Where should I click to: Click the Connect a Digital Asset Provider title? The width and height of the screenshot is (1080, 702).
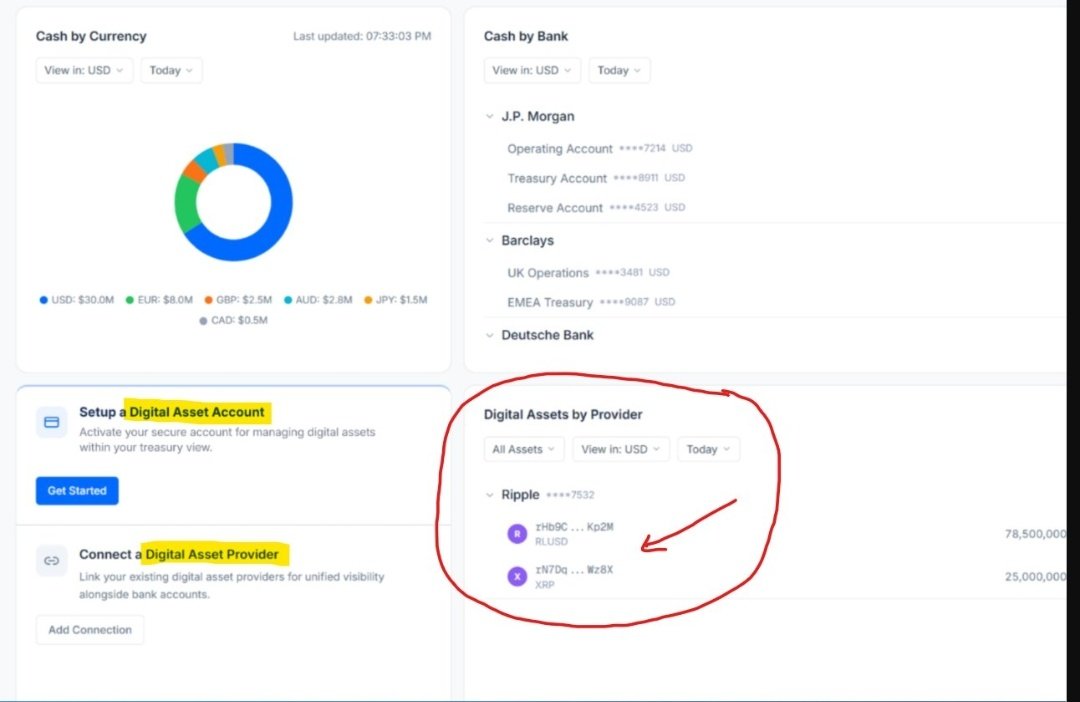pyautogui.click(x=179, y=555)
